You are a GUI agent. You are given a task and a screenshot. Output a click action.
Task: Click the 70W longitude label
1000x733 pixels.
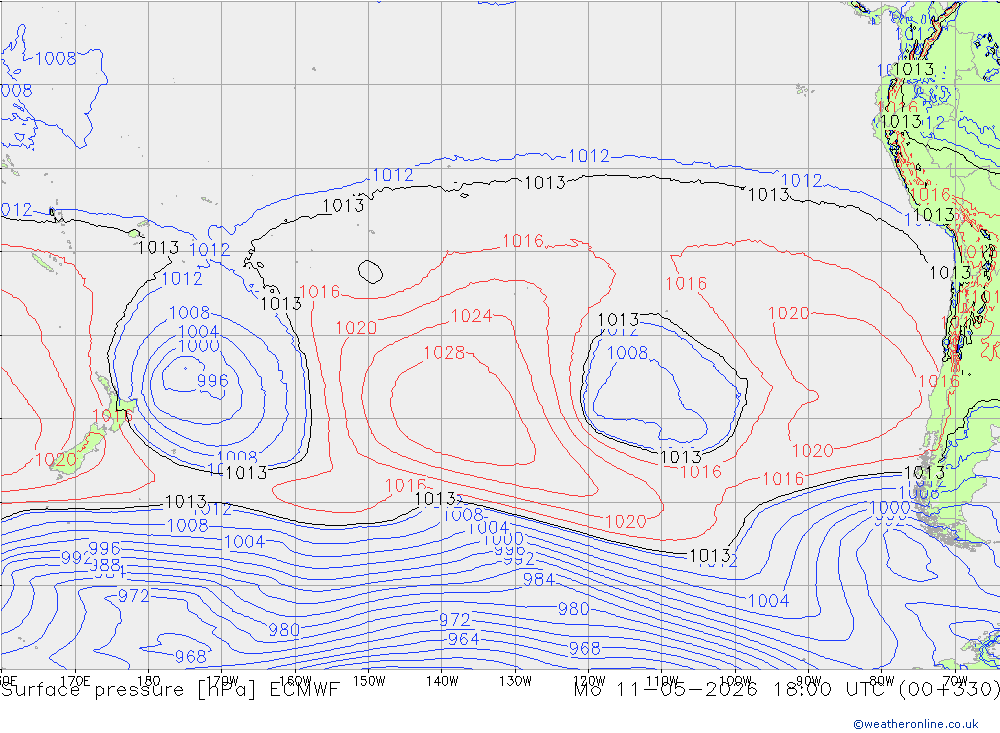955,681
